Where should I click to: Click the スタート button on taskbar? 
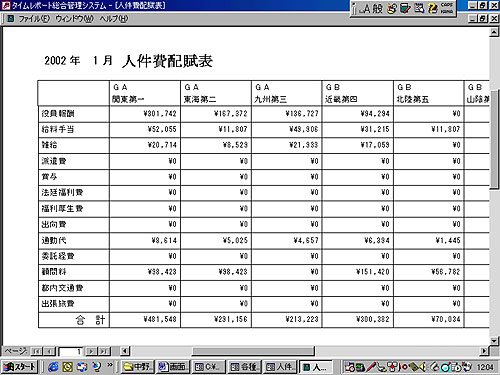(x=20, y=367)
